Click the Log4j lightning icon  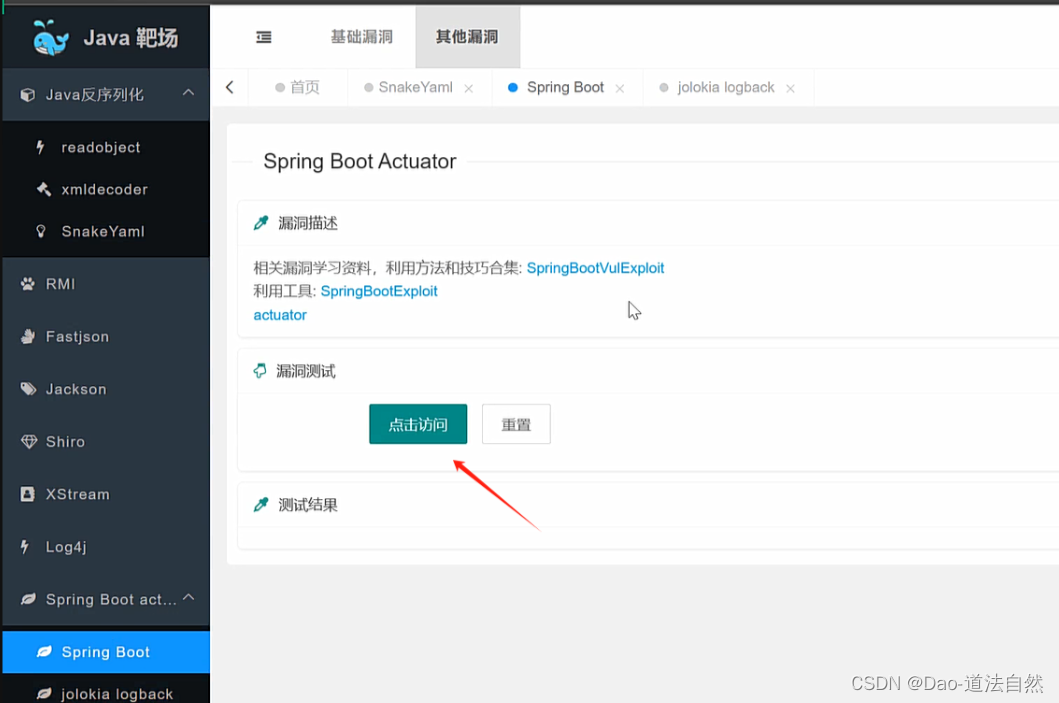[x=28, y=547]
